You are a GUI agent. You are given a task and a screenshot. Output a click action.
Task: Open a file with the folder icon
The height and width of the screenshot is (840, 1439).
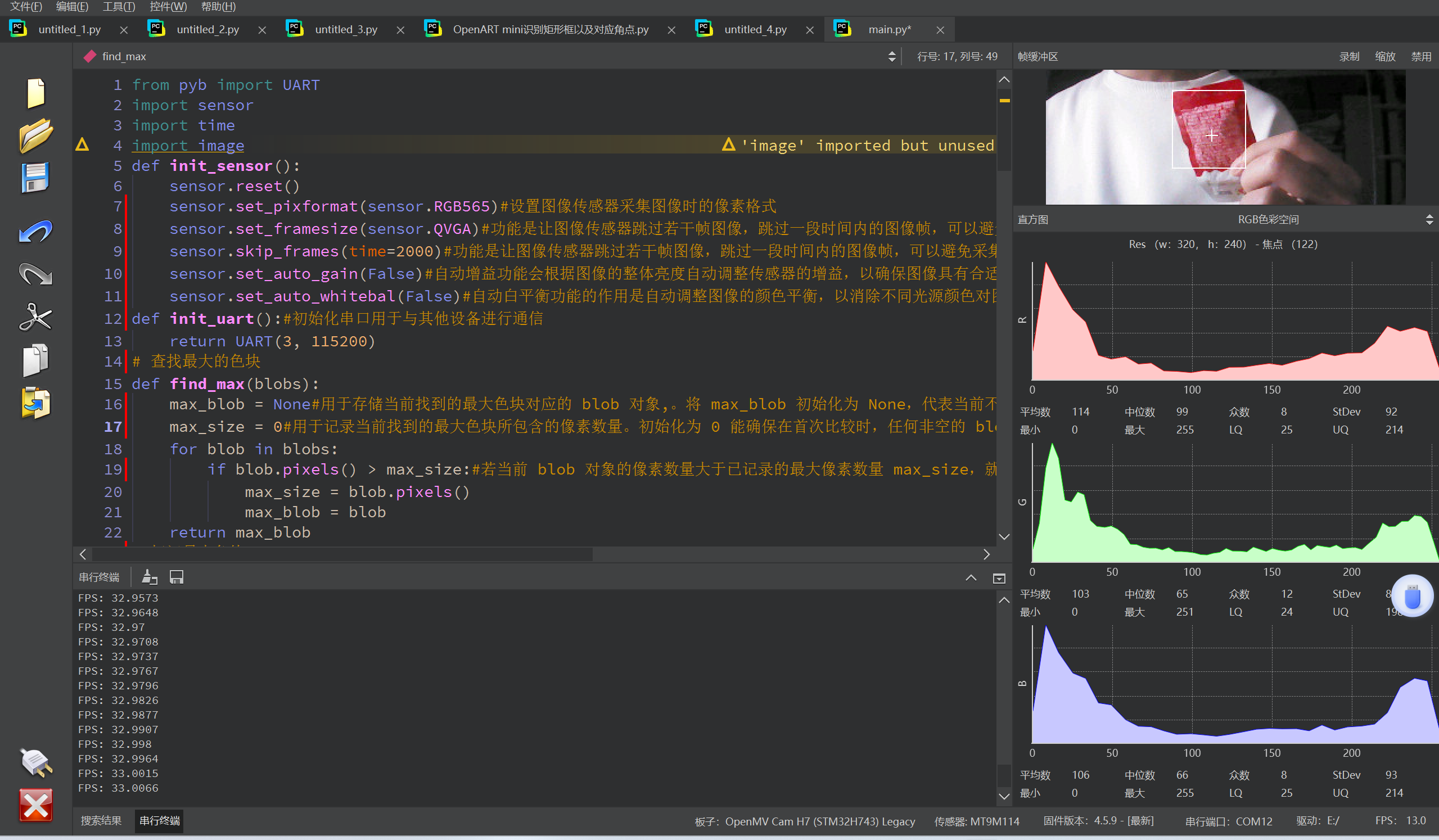[35, 136]
